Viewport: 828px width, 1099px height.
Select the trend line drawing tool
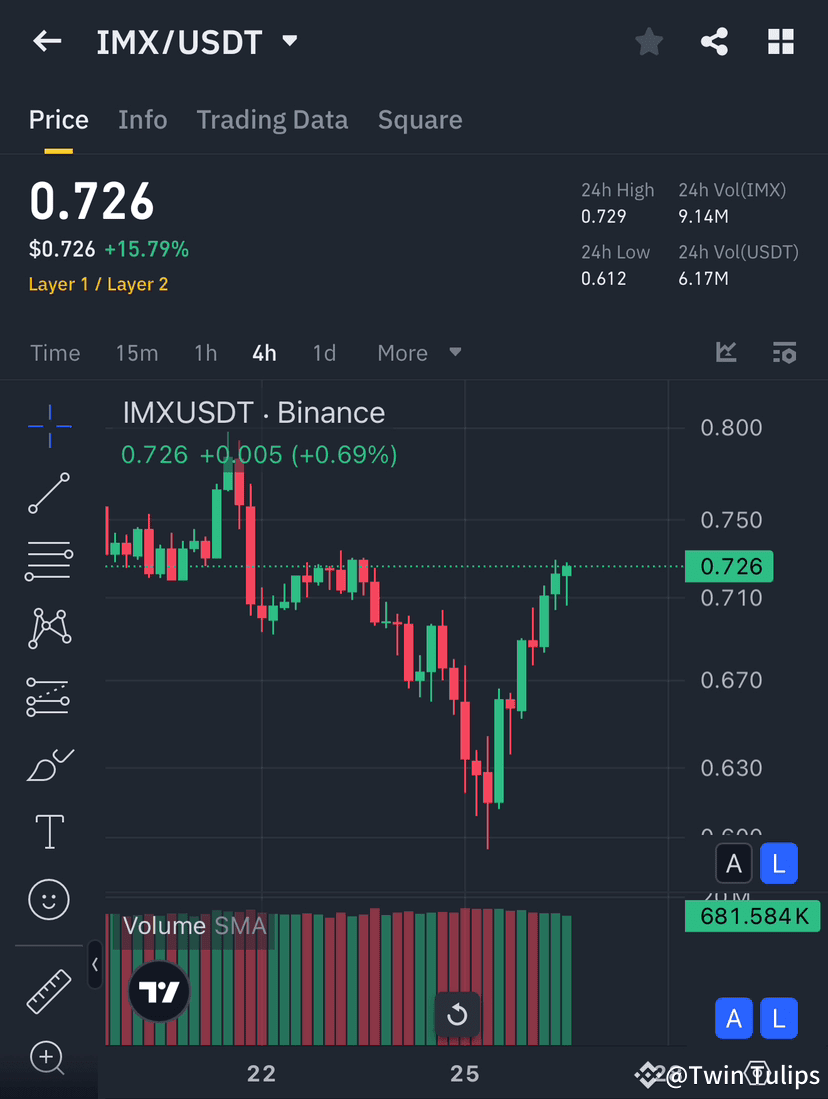pos(48,493)
